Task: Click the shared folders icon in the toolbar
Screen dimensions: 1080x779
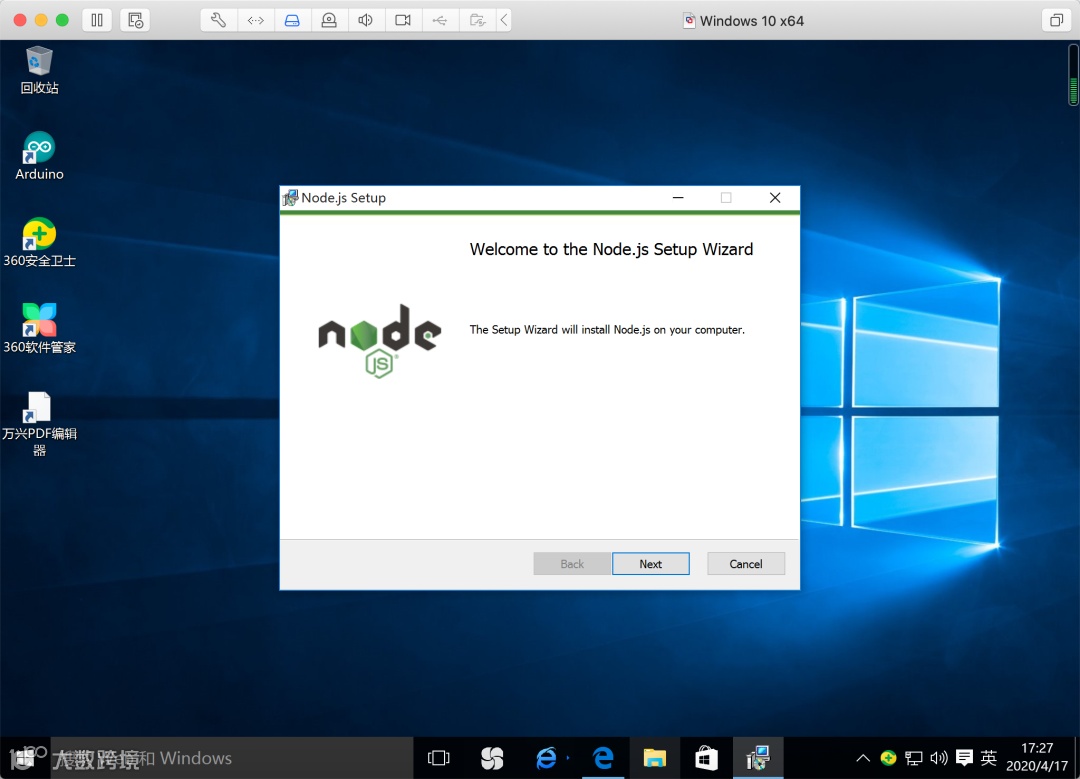Action: (477, 20)
